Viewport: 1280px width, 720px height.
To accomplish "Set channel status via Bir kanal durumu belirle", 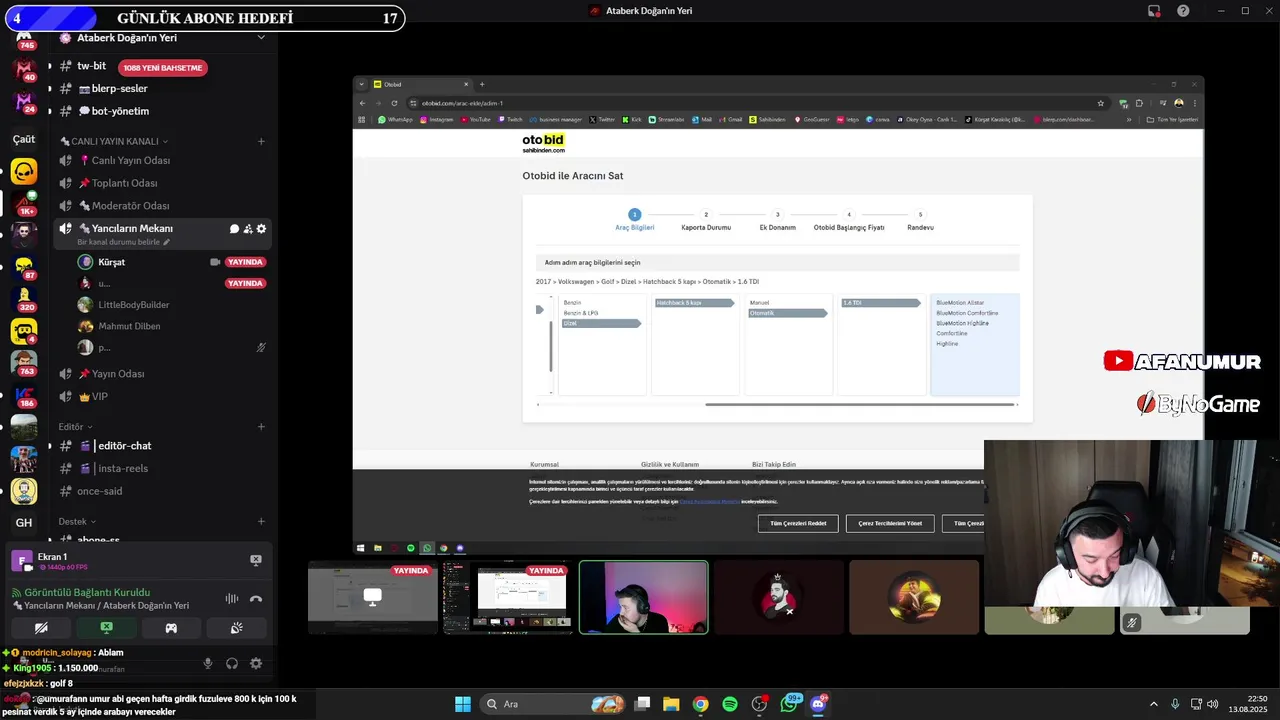I will tap(123, 242).
